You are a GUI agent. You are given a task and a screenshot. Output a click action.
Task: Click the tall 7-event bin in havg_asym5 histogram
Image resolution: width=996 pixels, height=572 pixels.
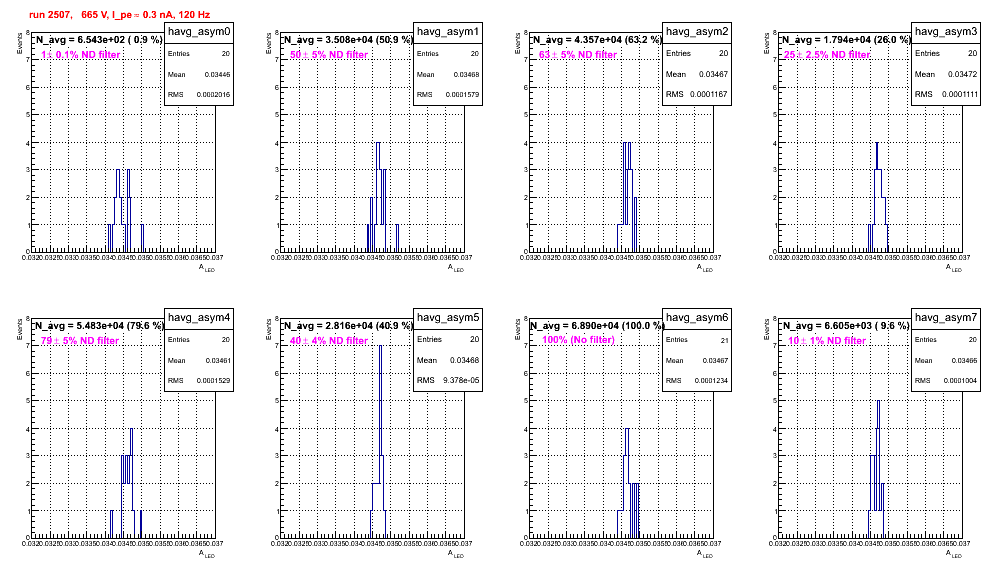[380, 442]
